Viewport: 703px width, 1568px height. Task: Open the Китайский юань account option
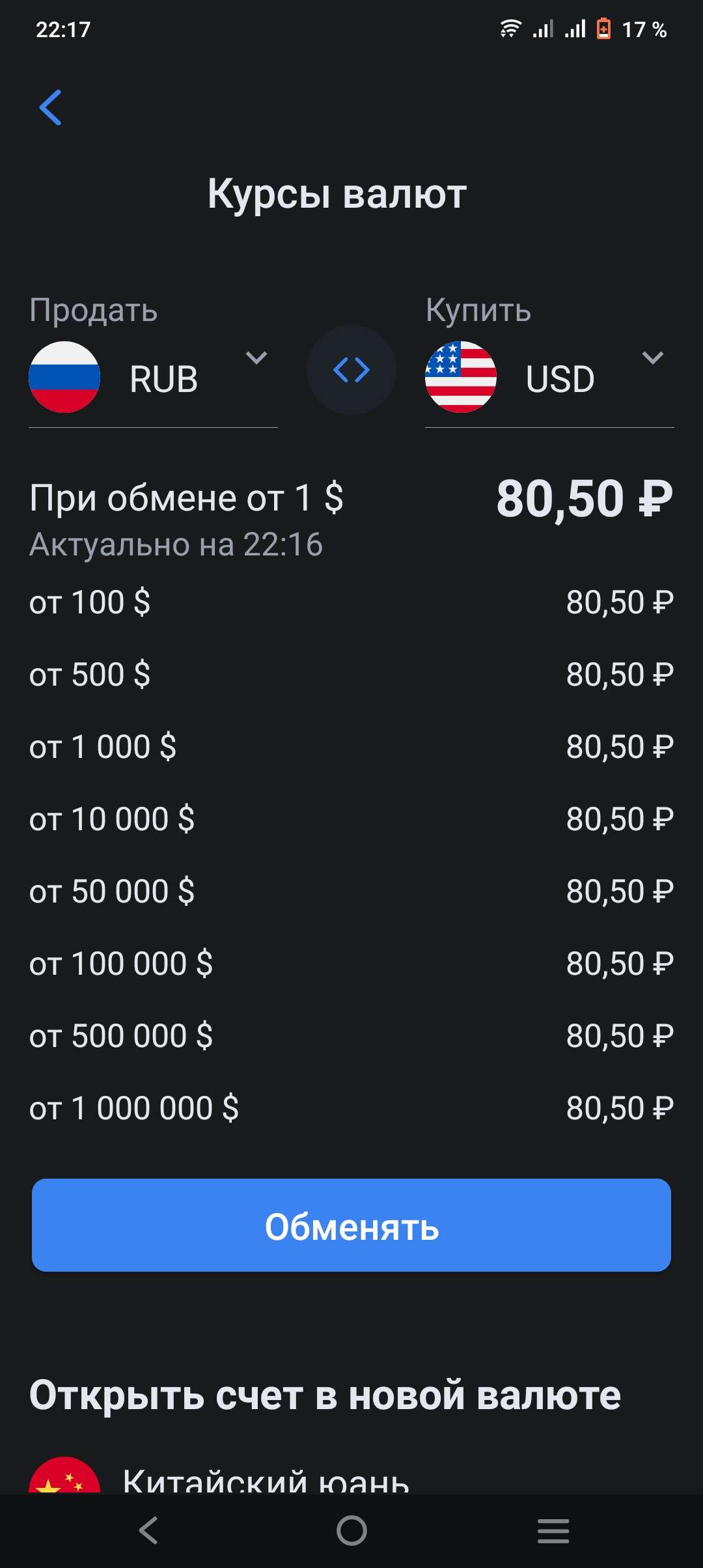pyautogui.click(x=266, y=1479)
